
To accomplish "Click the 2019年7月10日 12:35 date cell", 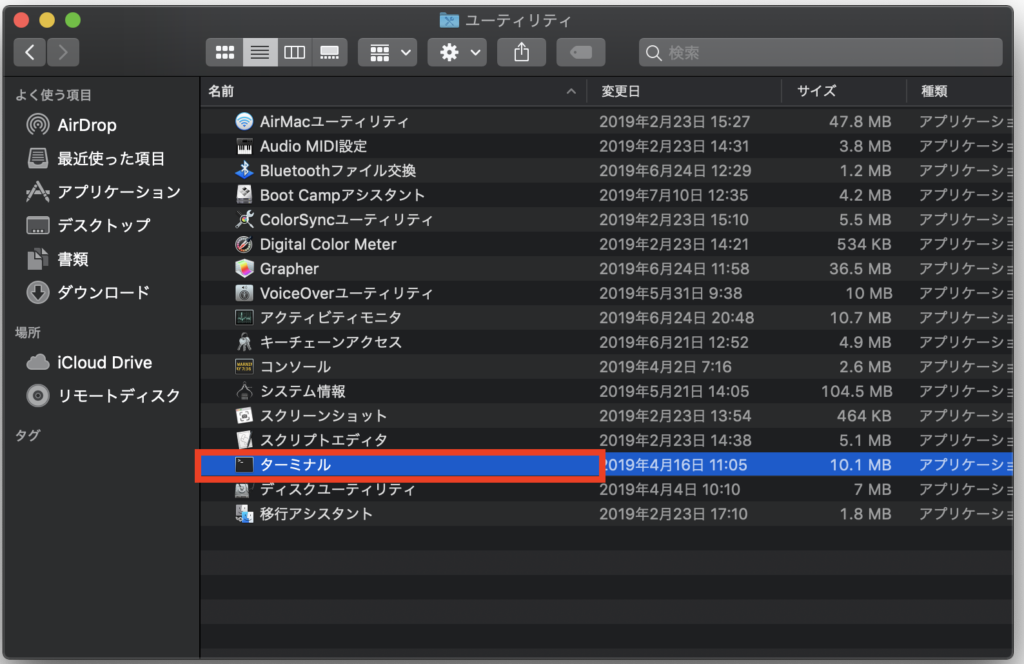I will click(673, 195).
